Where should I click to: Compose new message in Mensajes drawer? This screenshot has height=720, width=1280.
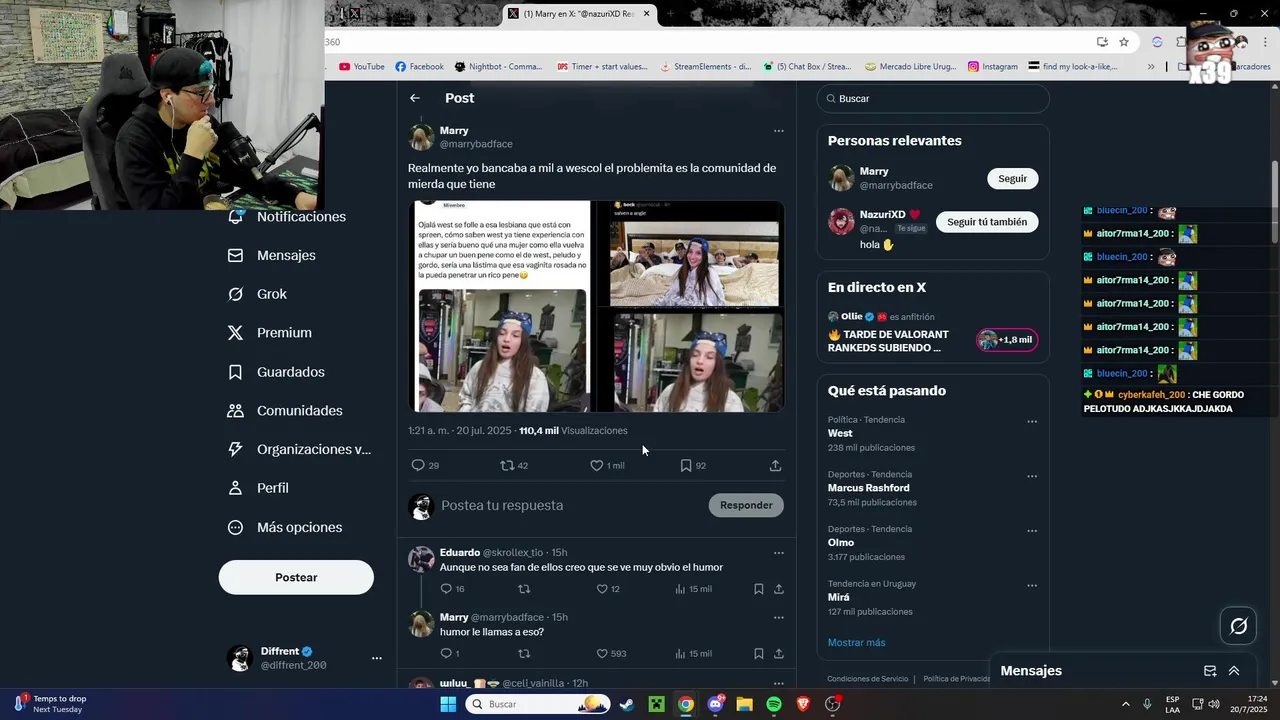pyautogui.click(x=1209, y=671)
